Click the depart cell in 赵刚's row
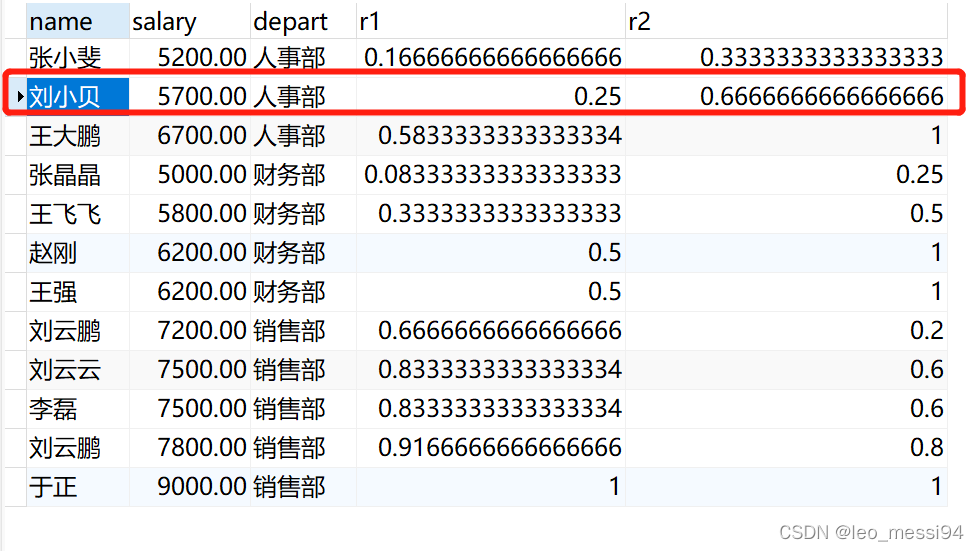 pyautogui.click(x=303, y=253)
